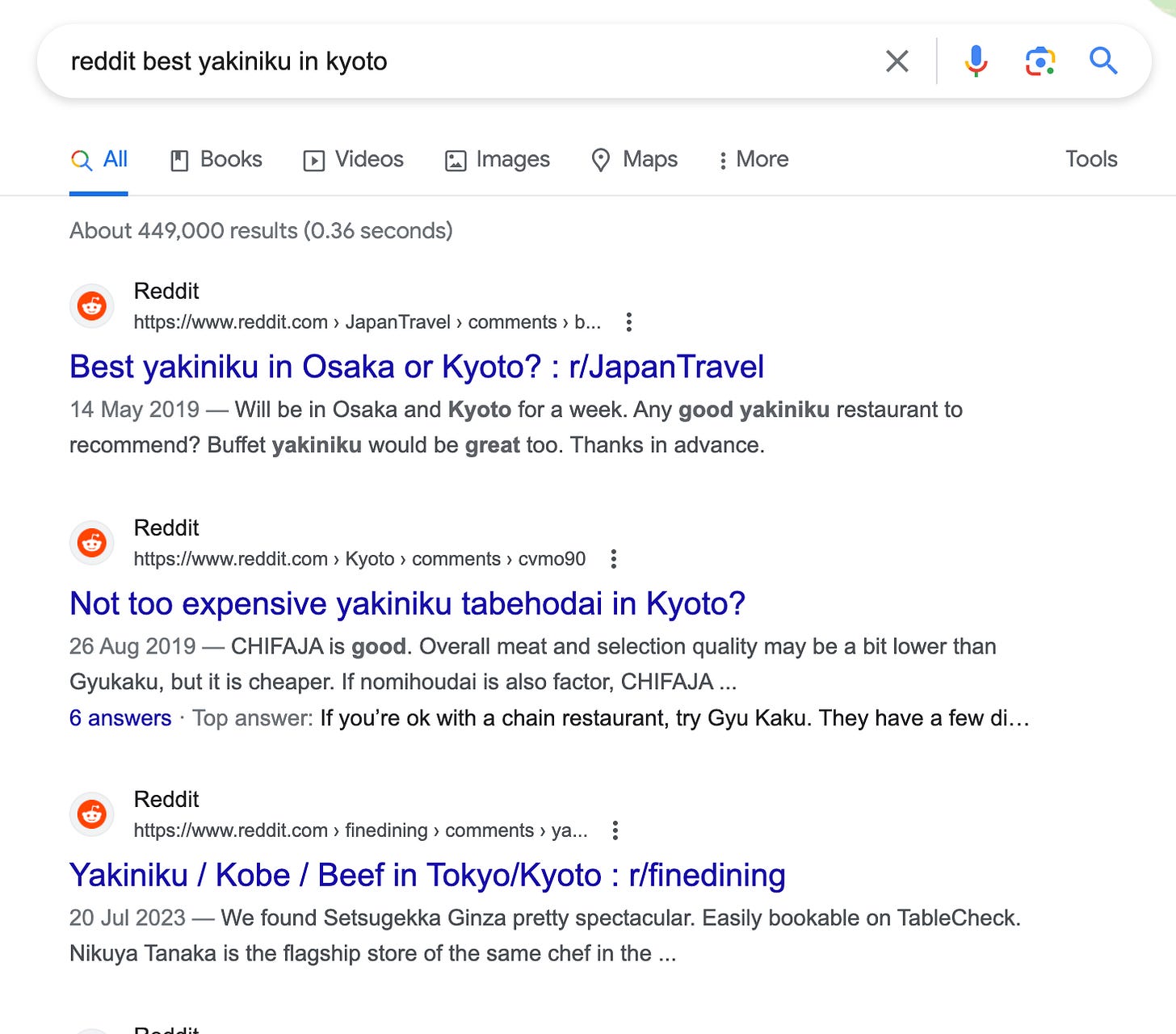This screenshot has height=1034, width=1176.
Task: Click Reddit favicon of the tabehodai result
Action: click(92, 543)
